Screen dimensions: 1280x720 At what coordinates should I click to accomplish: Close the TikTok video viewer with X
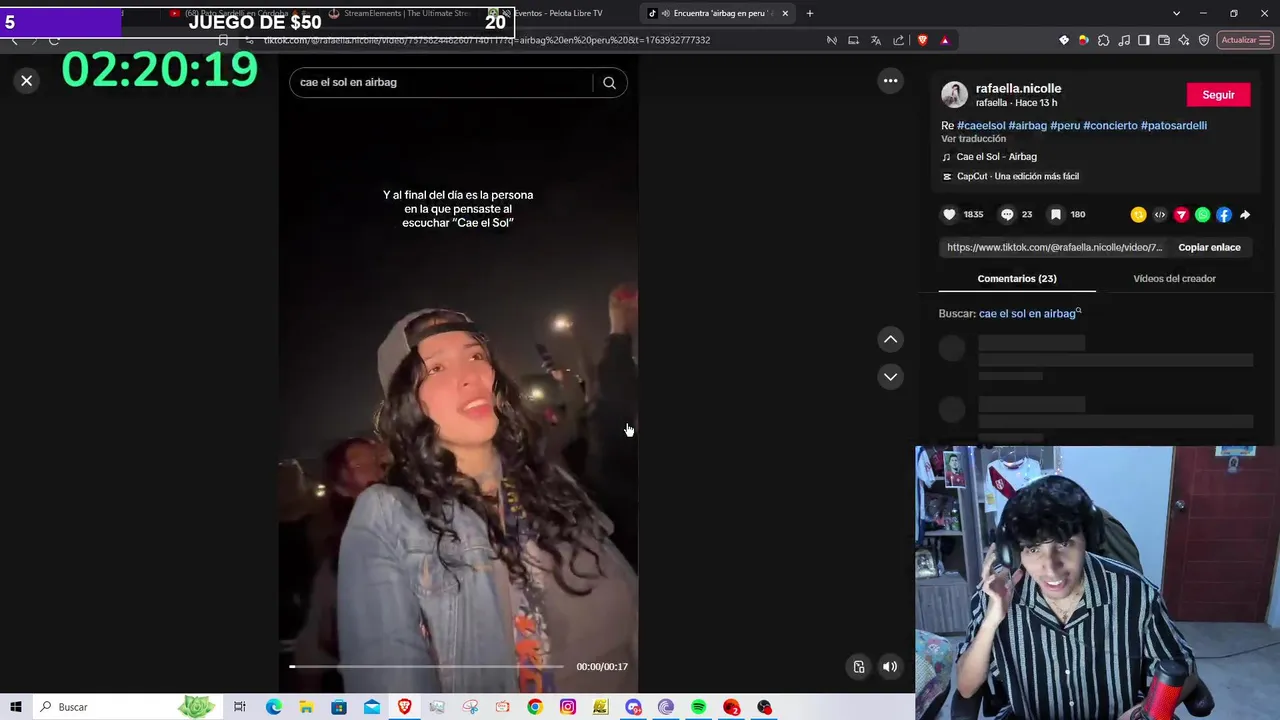[x=27, y=81]
